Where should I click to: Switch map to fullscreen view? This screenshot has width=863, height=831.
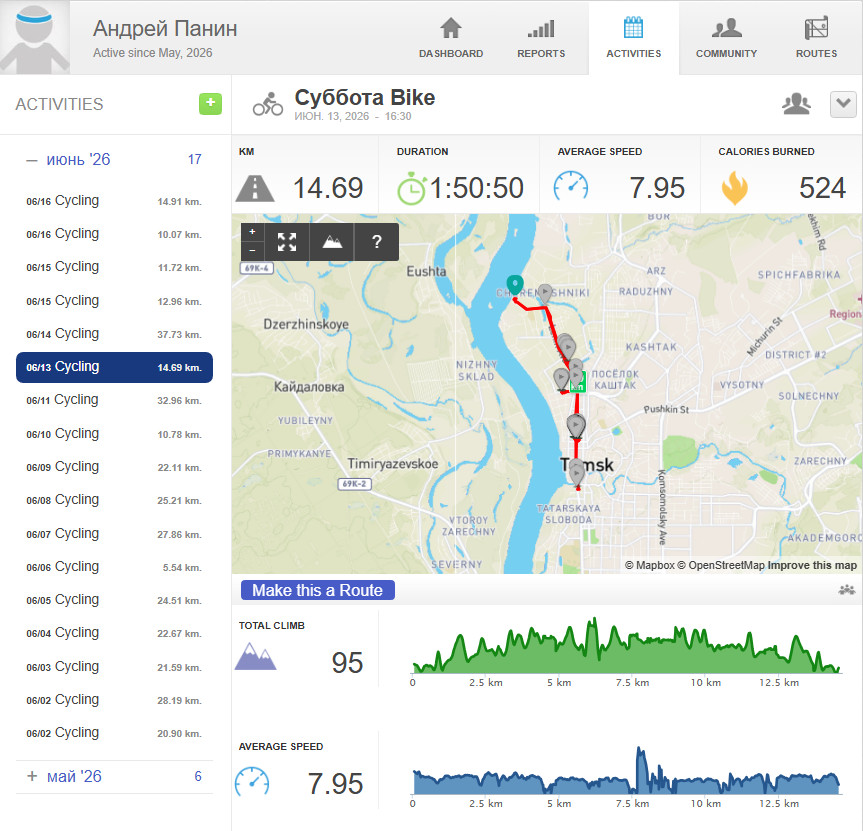[287, 242]
